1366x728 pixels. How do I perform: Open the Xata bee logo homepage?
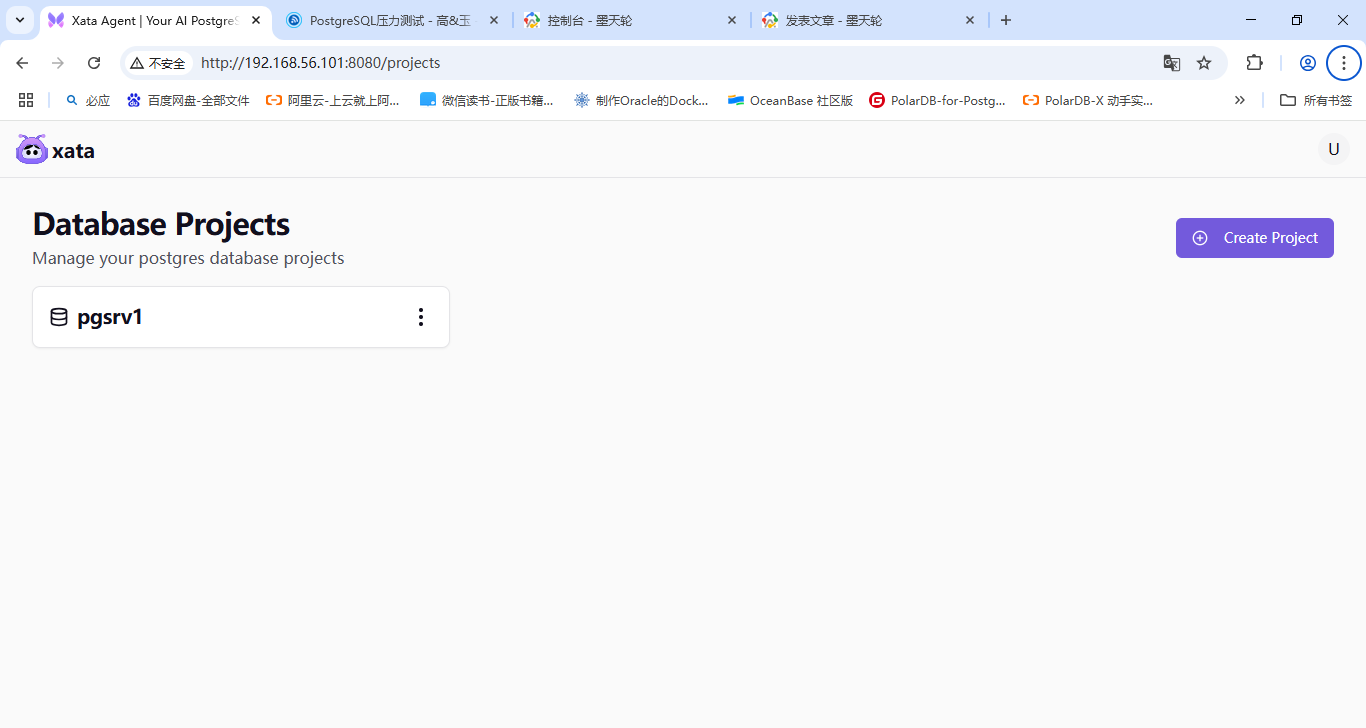click(x=31, y=149)
